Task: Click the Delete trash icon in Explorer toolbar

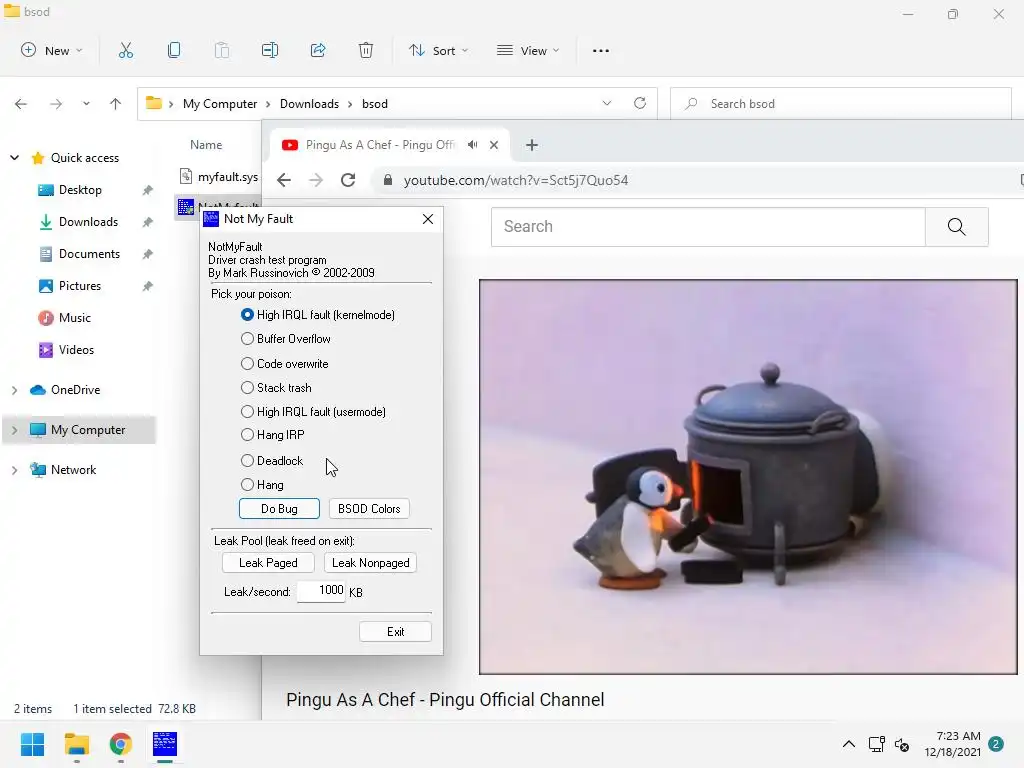Action: point(366,50)
